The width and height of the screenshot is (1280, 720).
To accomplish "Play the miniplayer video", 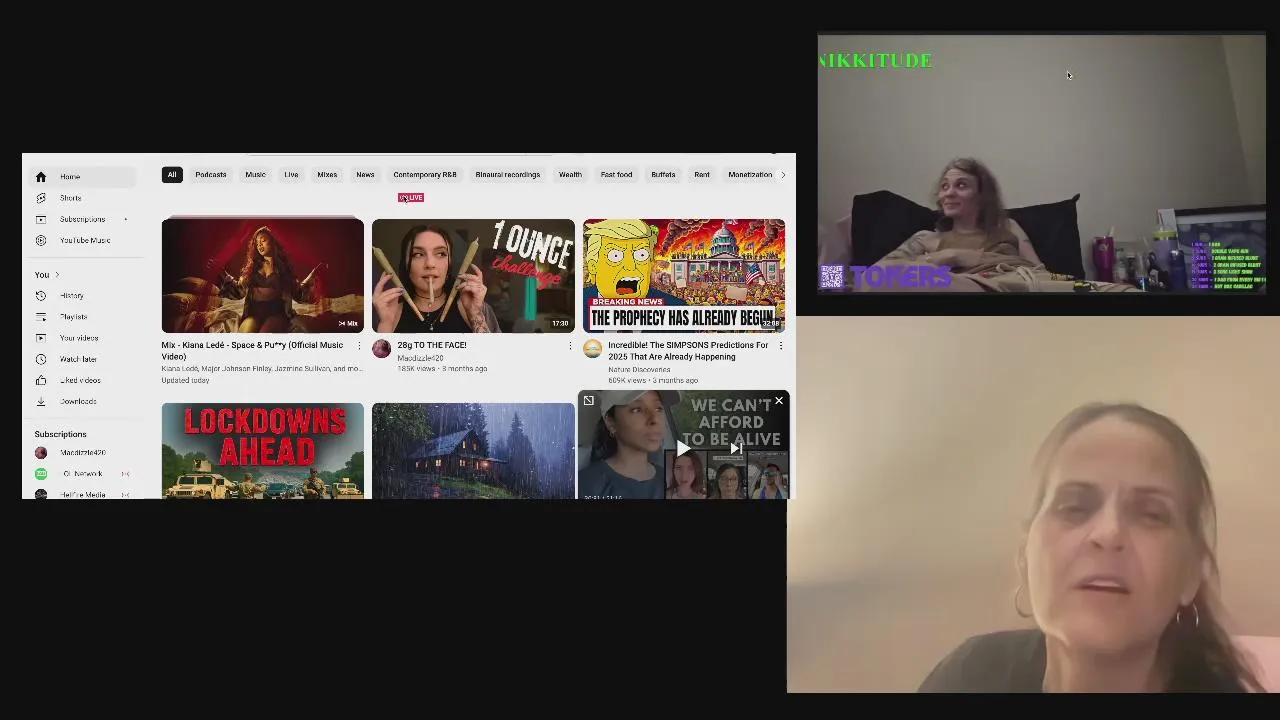I will click(x=683, y=449).
